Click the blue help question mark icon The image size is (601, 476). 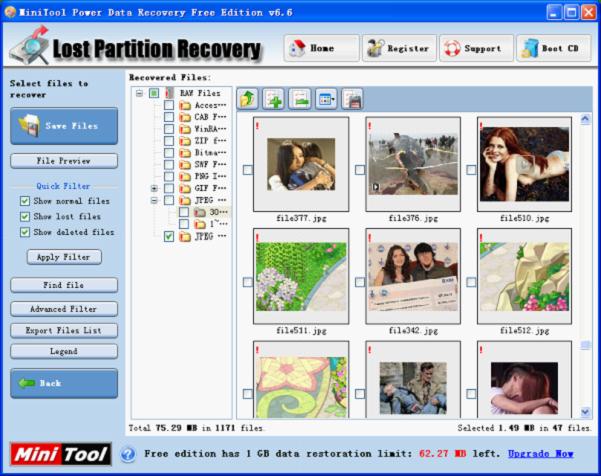[128, 454]
